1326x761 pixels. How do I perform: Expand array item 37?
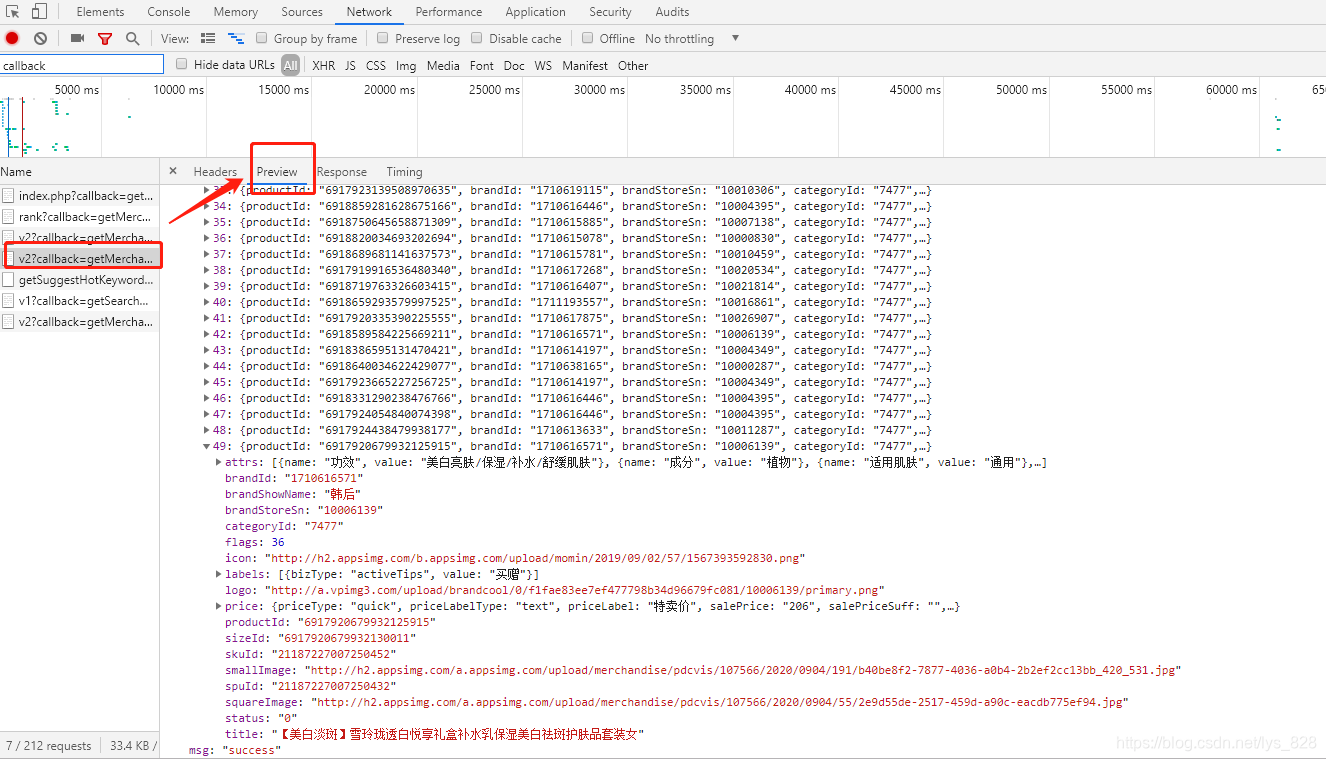(x=208, y=254)
